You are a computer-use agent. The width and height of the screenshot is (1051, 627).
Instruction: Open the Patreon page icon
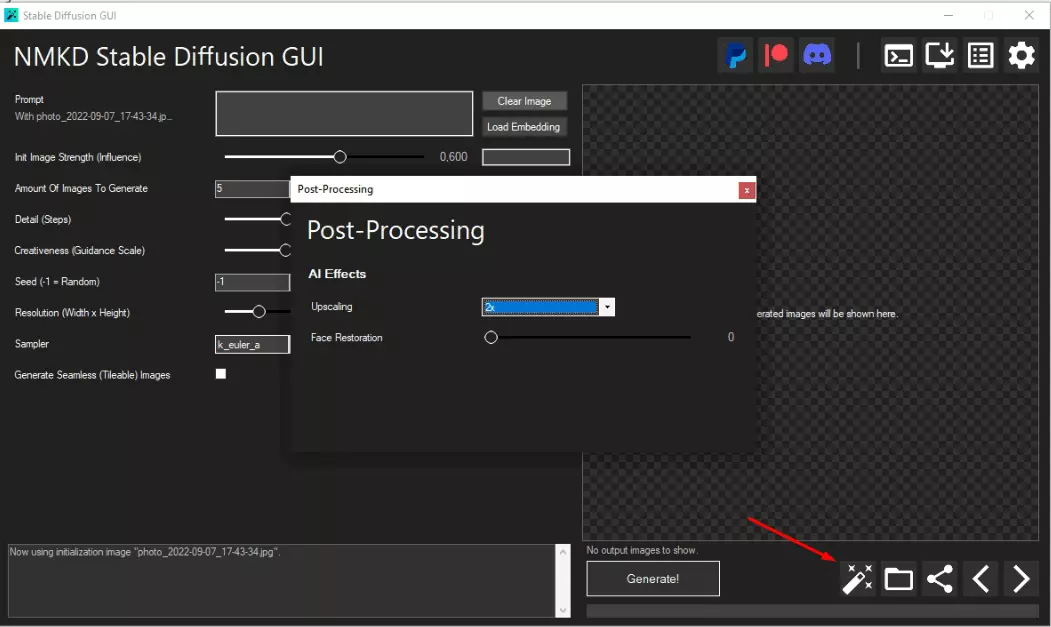point(776,56)
